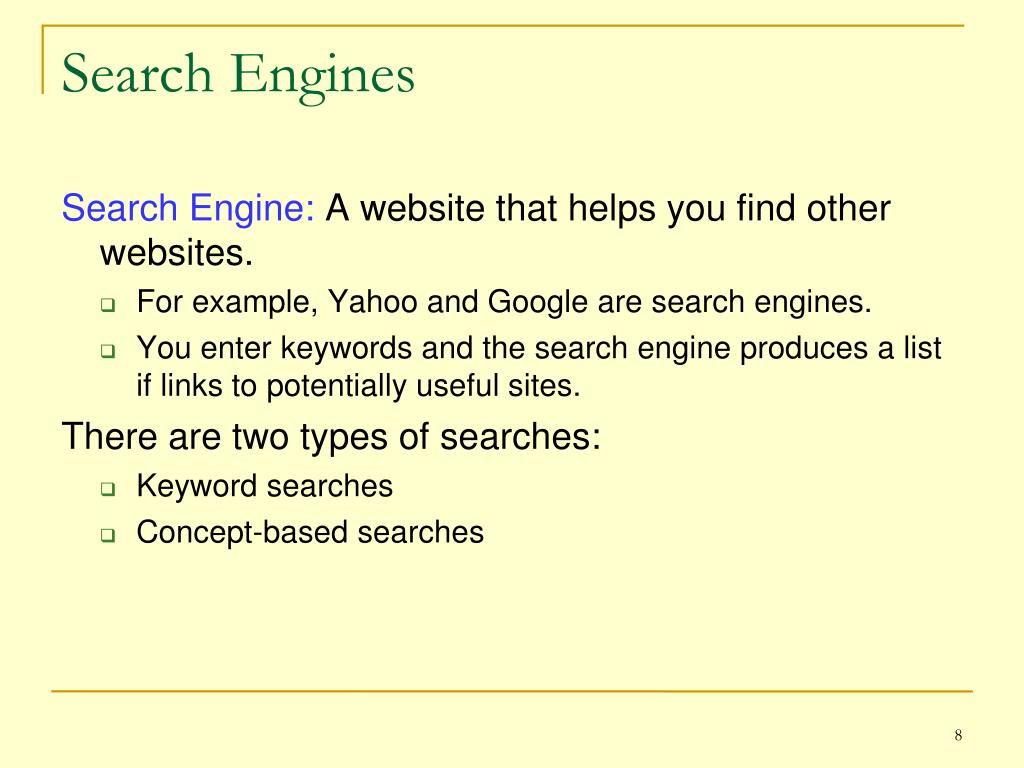
Task: Click the bullet beside Concept-based searches
Action: (x=108, y=535)
